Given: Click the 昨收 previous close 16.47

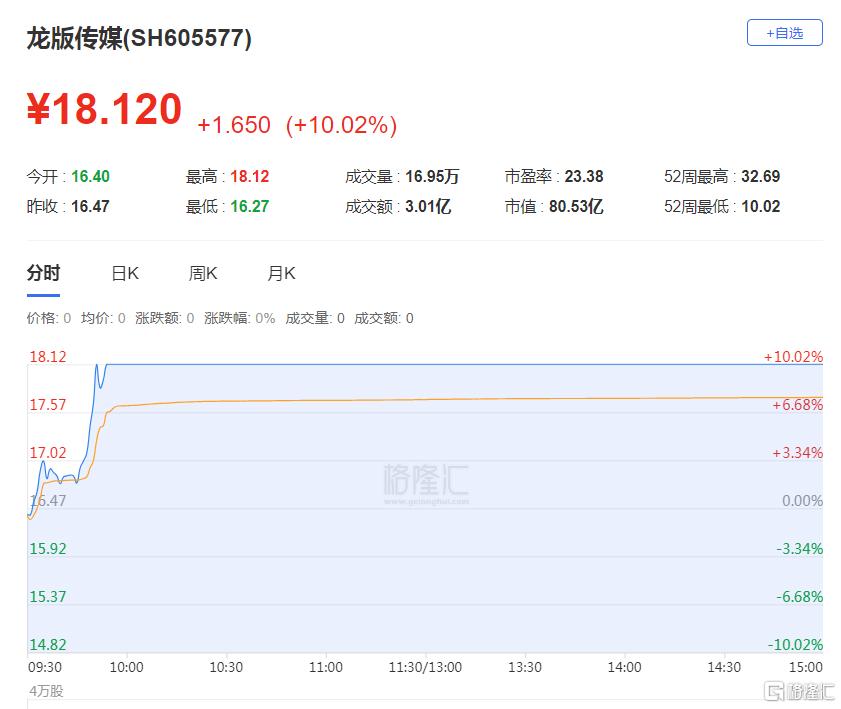Looking at the screenshot, I should 90,206.
